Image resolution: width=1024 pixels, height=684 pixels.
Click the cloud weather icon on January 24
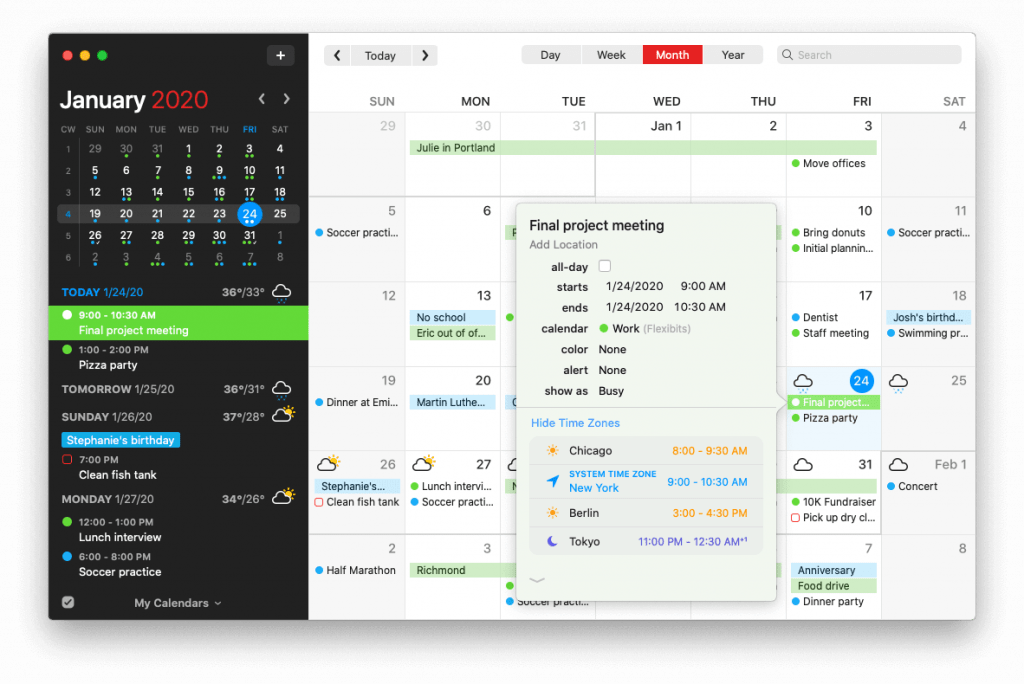click(x=803, y=381)
